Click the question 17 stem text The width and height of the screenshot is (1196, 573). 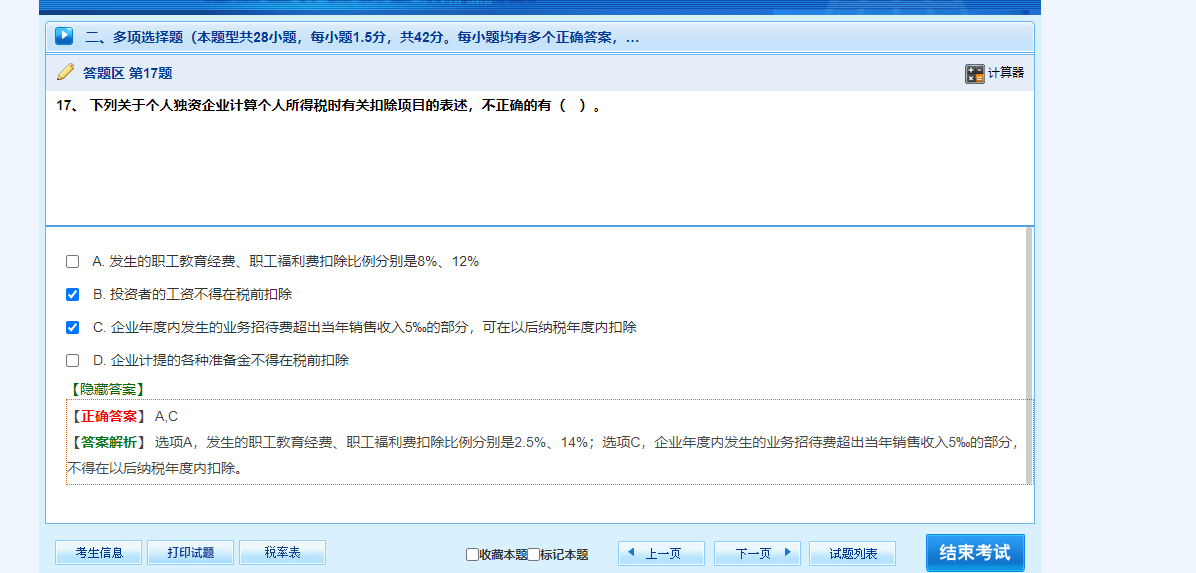(330, 106)
